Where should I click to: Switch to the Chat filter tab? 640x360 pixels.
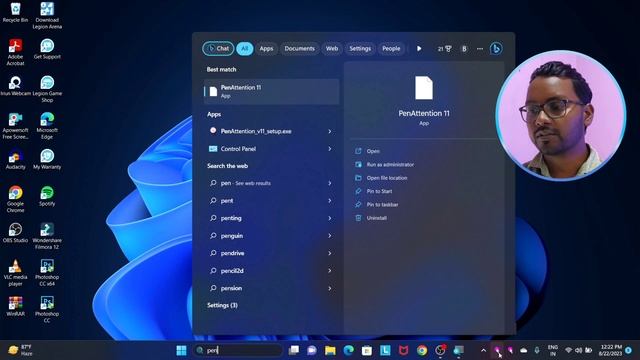click(x=218, y=49)
